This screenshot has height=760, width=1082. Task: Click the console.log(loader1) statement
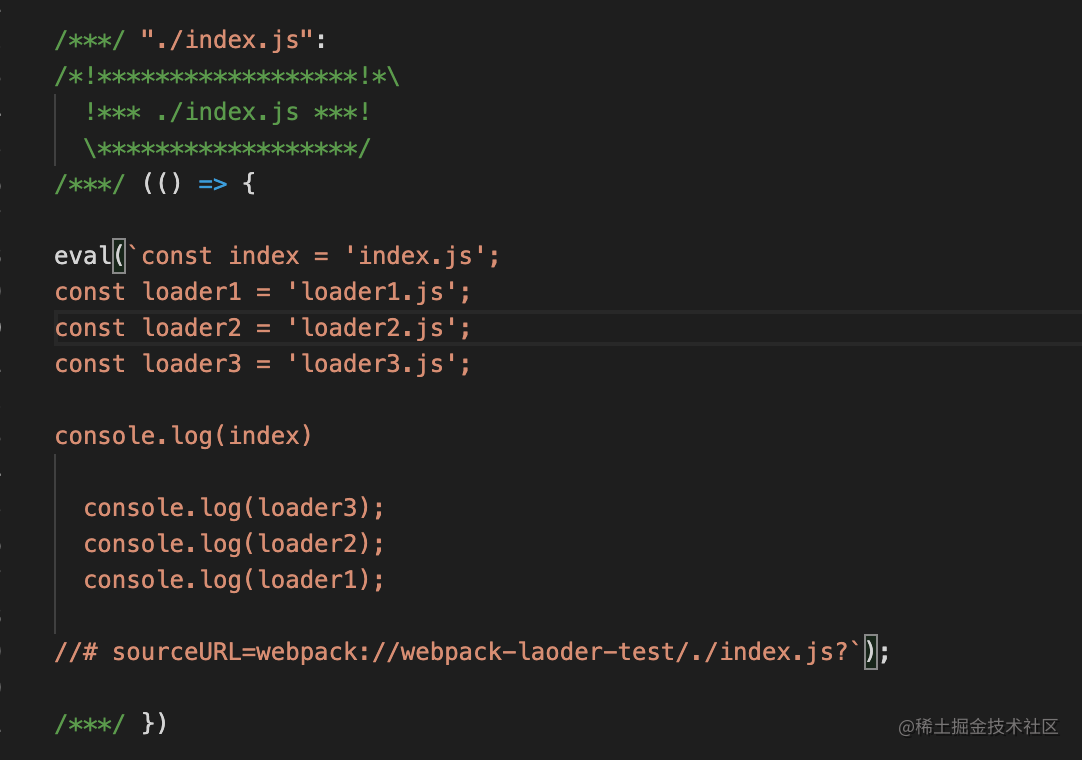tap(234, 580)
